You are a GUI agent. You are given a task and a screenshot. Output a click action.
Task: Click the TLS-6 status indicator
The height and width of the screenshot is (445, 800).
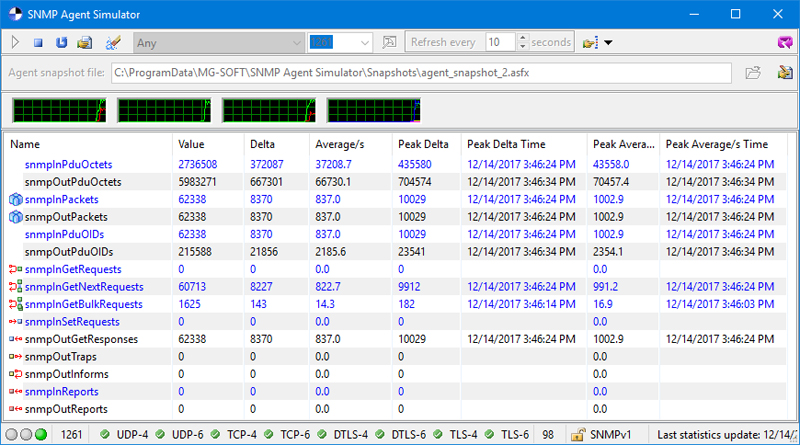point(507,435)
